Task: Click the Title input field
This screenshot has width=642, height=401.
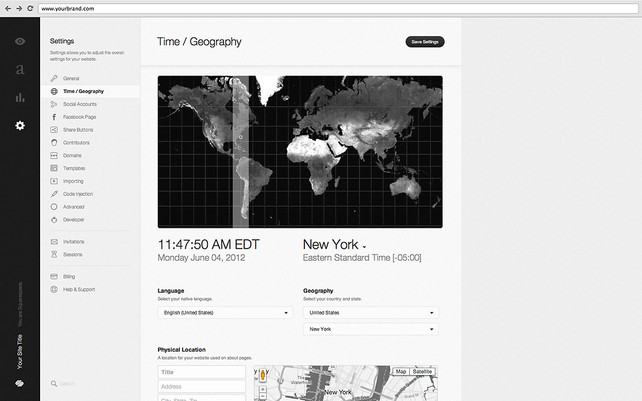Action: click(x=201, y=372)
